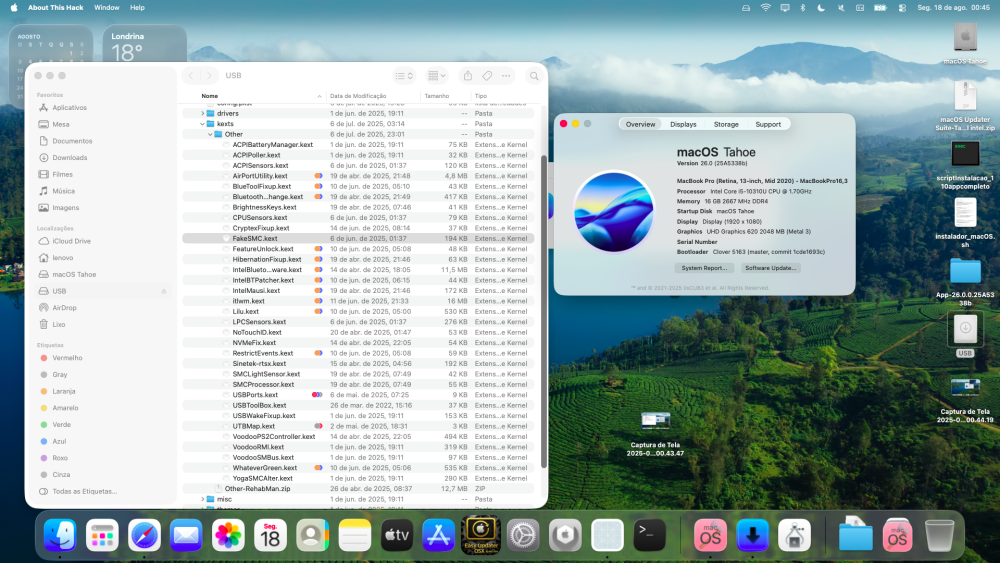Click the Share icon in Finder toolbar
1000x563 pixels.
(x=467, y=75)
